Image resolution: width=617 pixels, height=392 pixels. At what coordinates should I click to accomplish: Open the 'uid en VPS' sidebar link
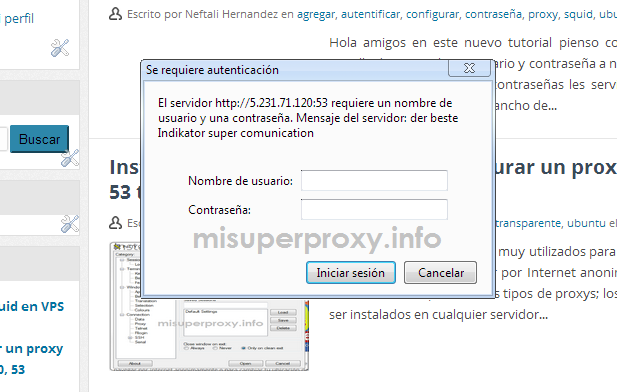click(x=31, y=306)
